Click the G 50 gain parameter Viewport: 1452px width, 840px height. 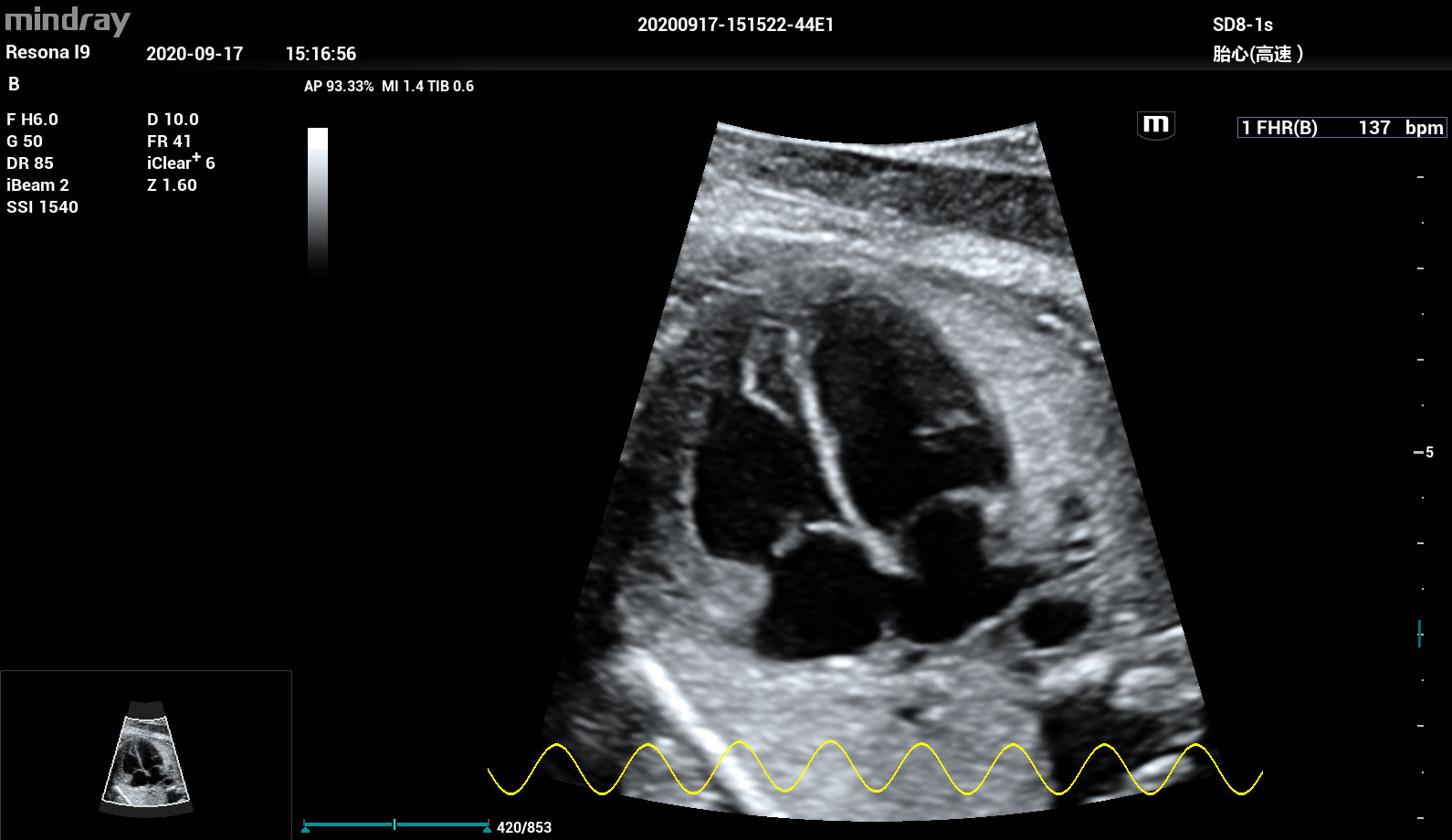tap(25, 142)
